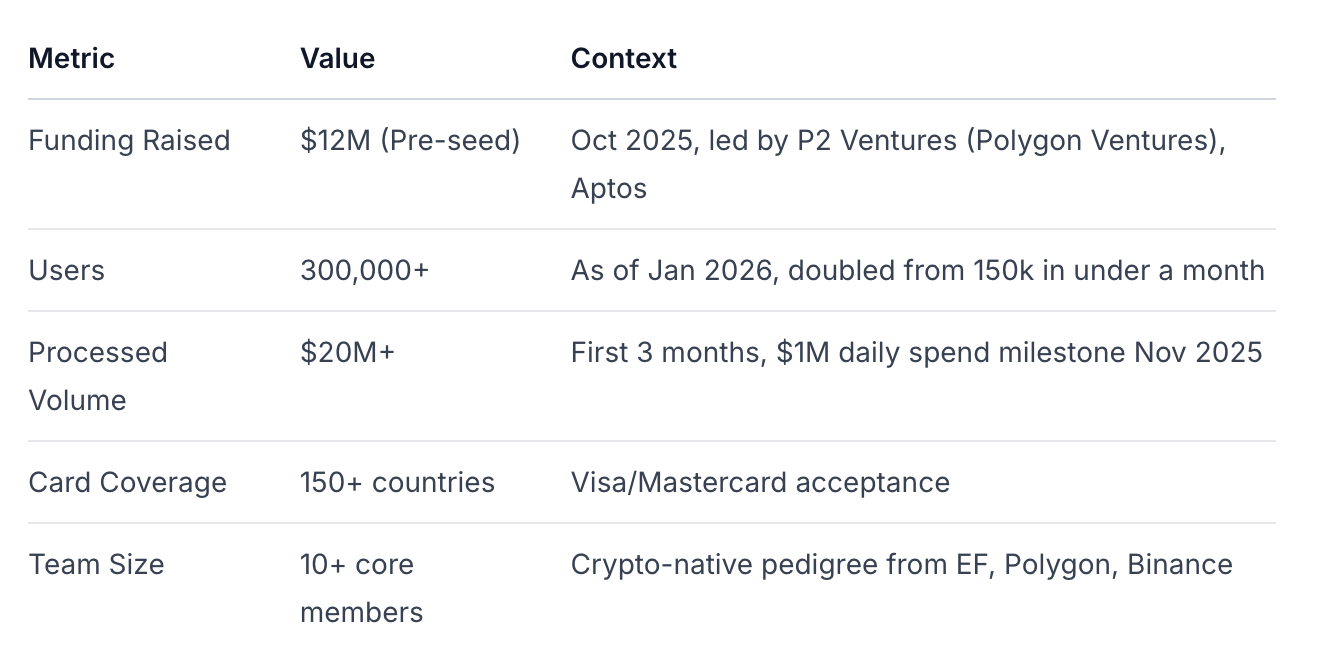Image resolution: width=1328 pixels, height=668 pixels.
Task: Click the 150+ countries value
Action: coord(397,483)
